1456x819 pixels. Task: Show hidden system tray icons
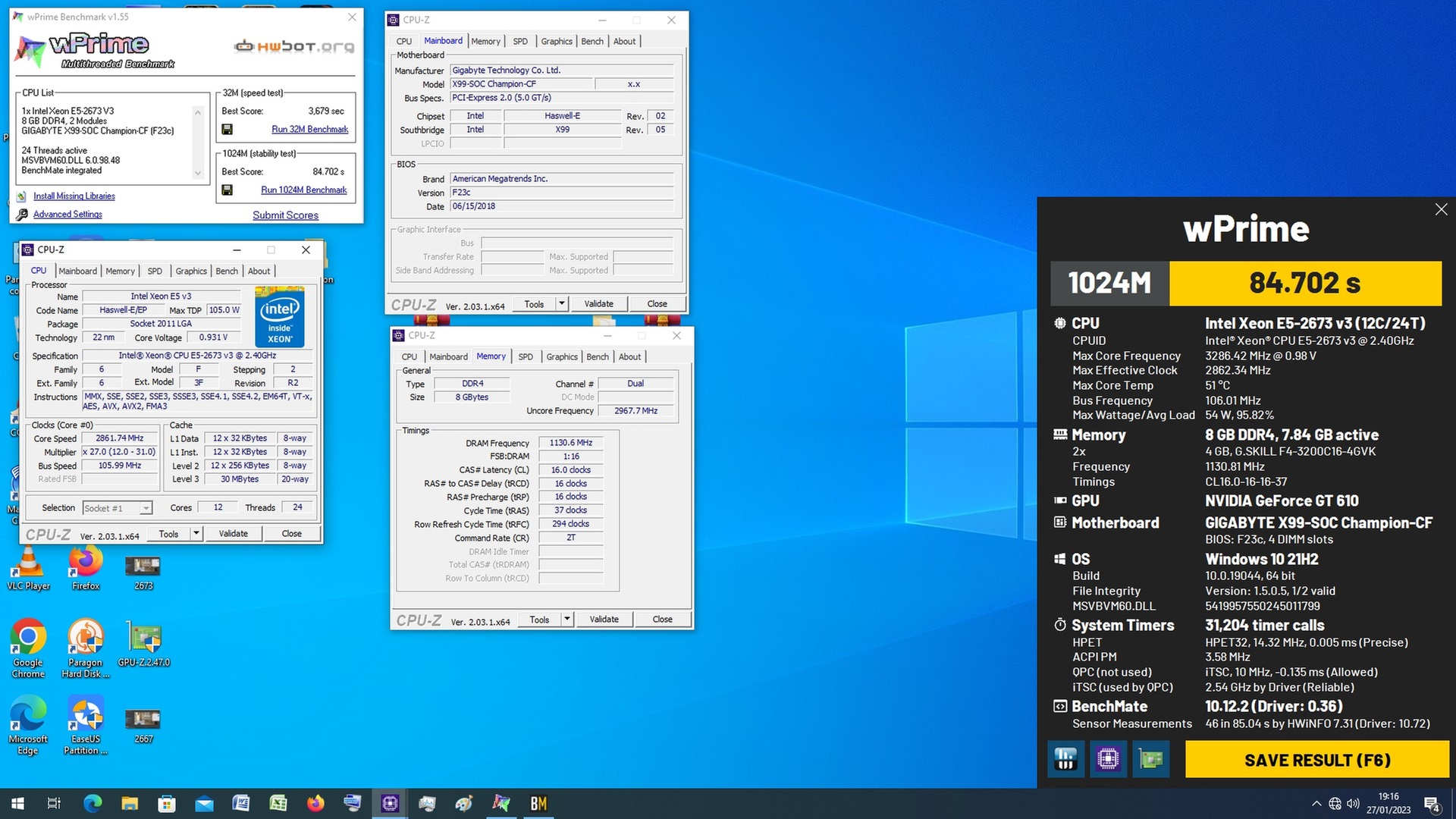click(1316, 803)
